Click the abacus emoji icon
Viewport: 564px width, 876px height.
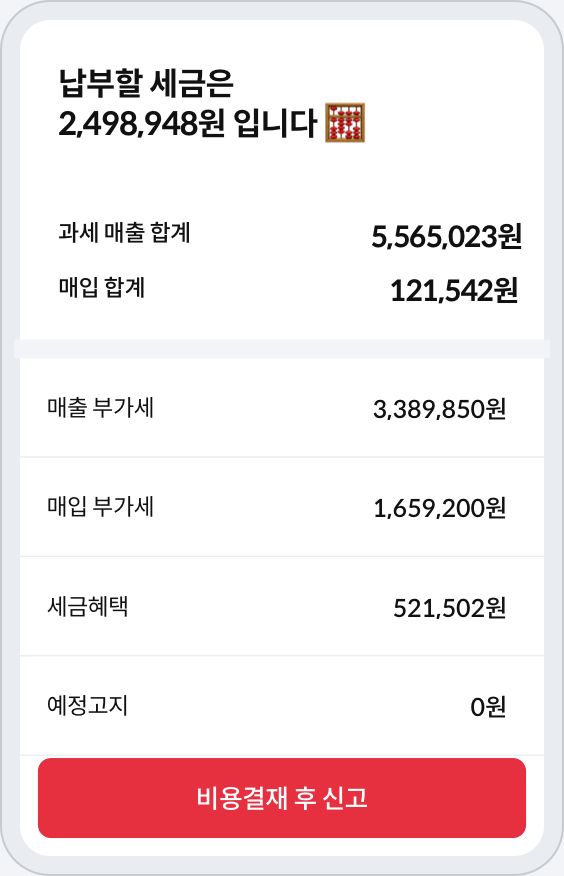tap(345, 122)
